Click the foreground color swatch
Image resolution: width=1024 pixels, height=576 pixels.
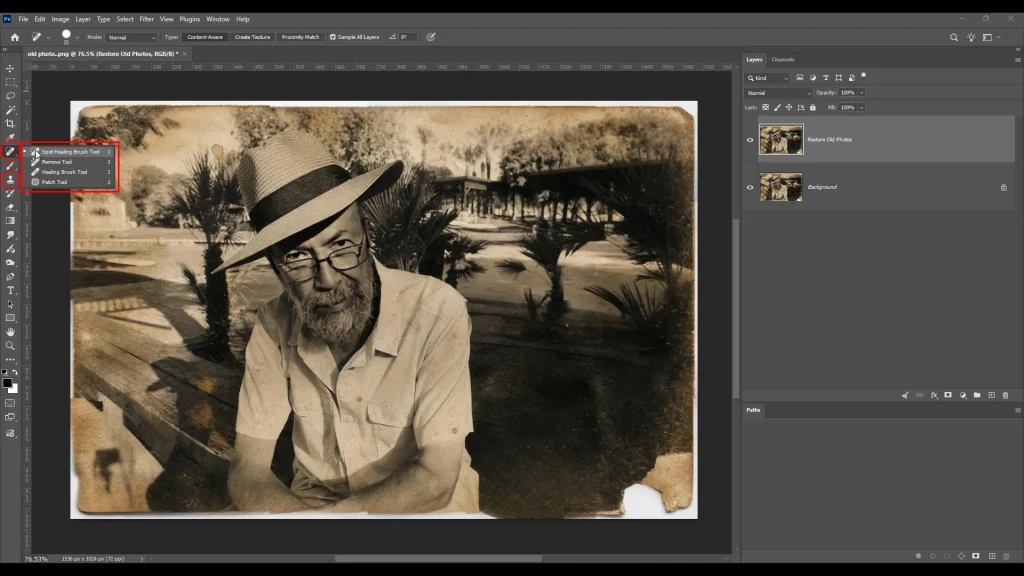(x=7, y=383)
